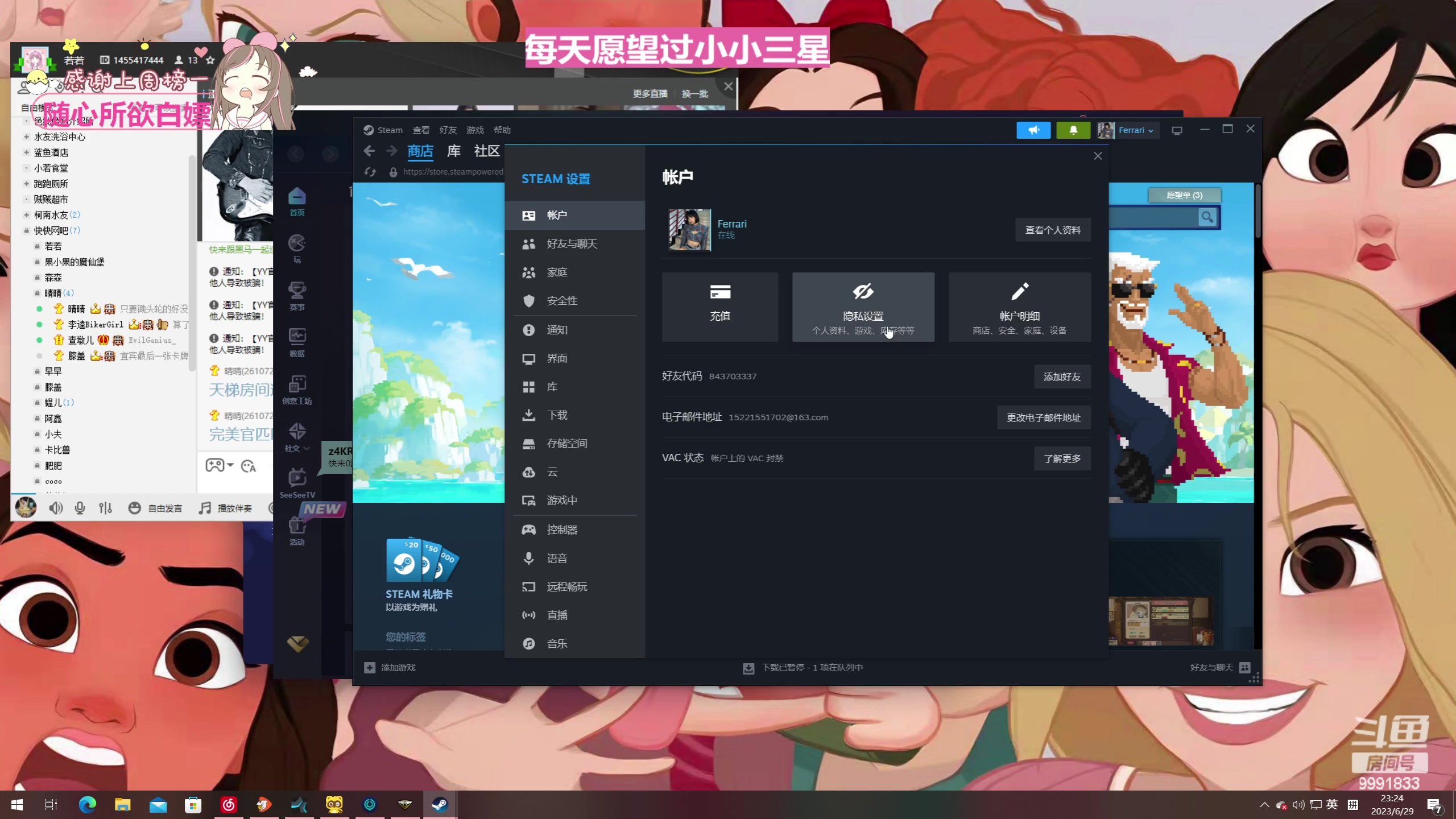Open the game controller dropdown in YY chat
This screenshot has height=819, width=1456.
click(x=220, y=465)
